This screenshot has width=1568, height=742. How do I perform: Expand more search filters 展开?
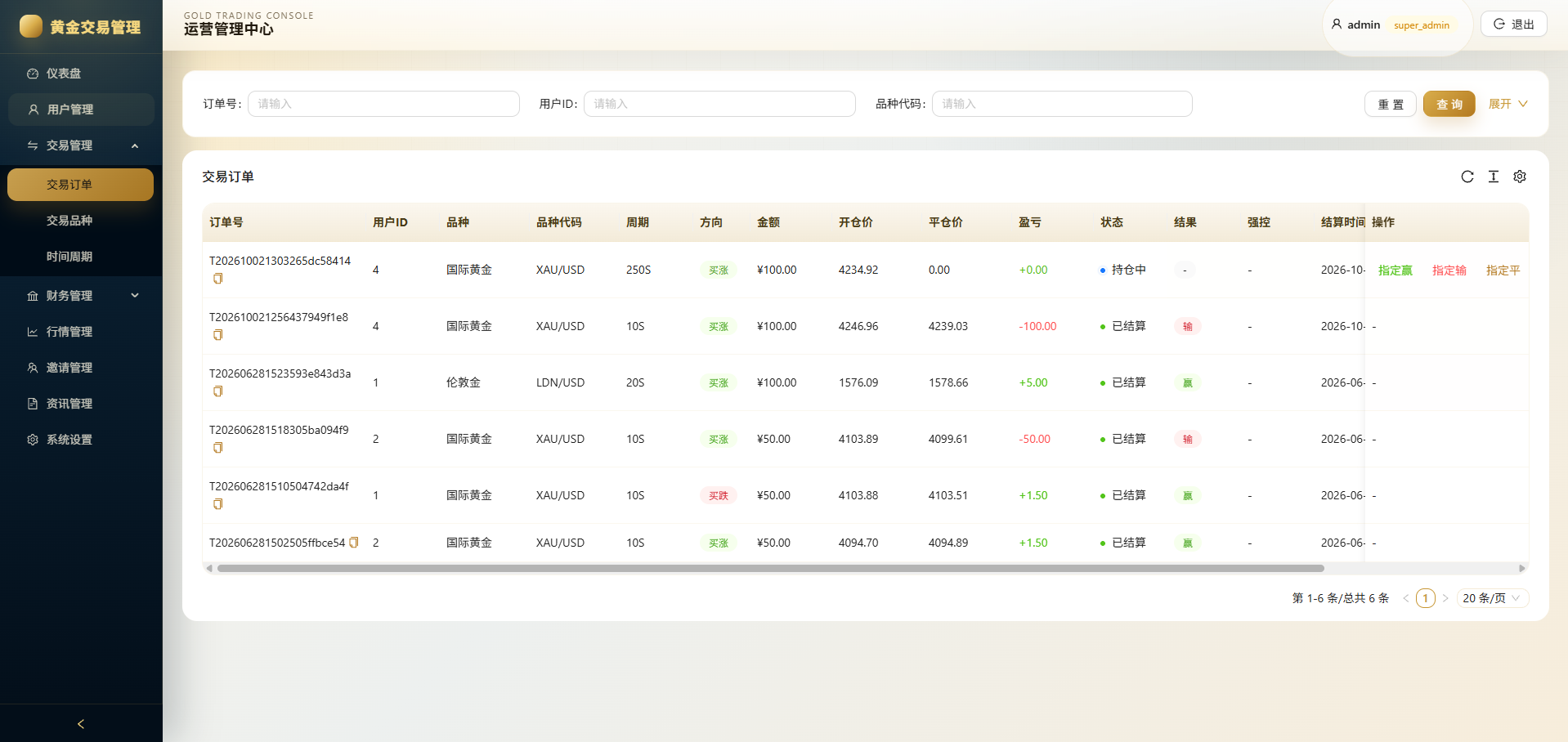pyautogui.click(x=1508, y=104)
